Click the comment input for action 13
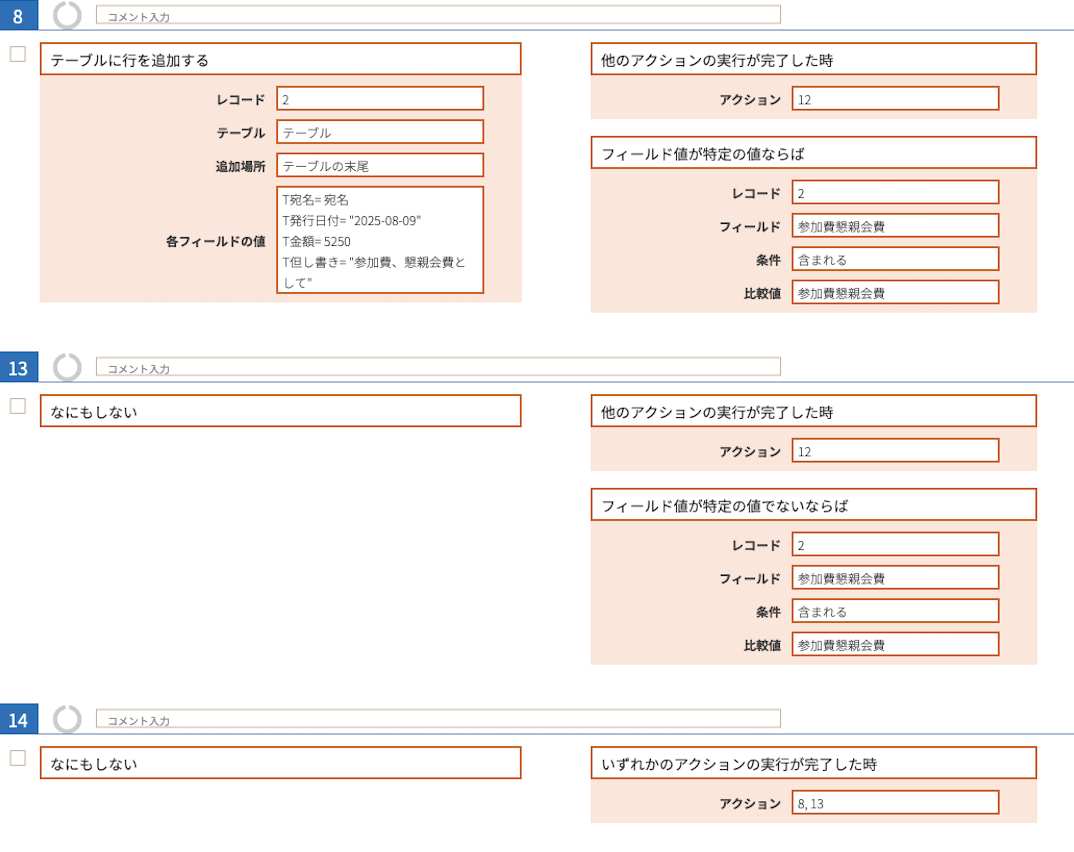The width and height of the screenshot is (1074, 852). [438, 367]
